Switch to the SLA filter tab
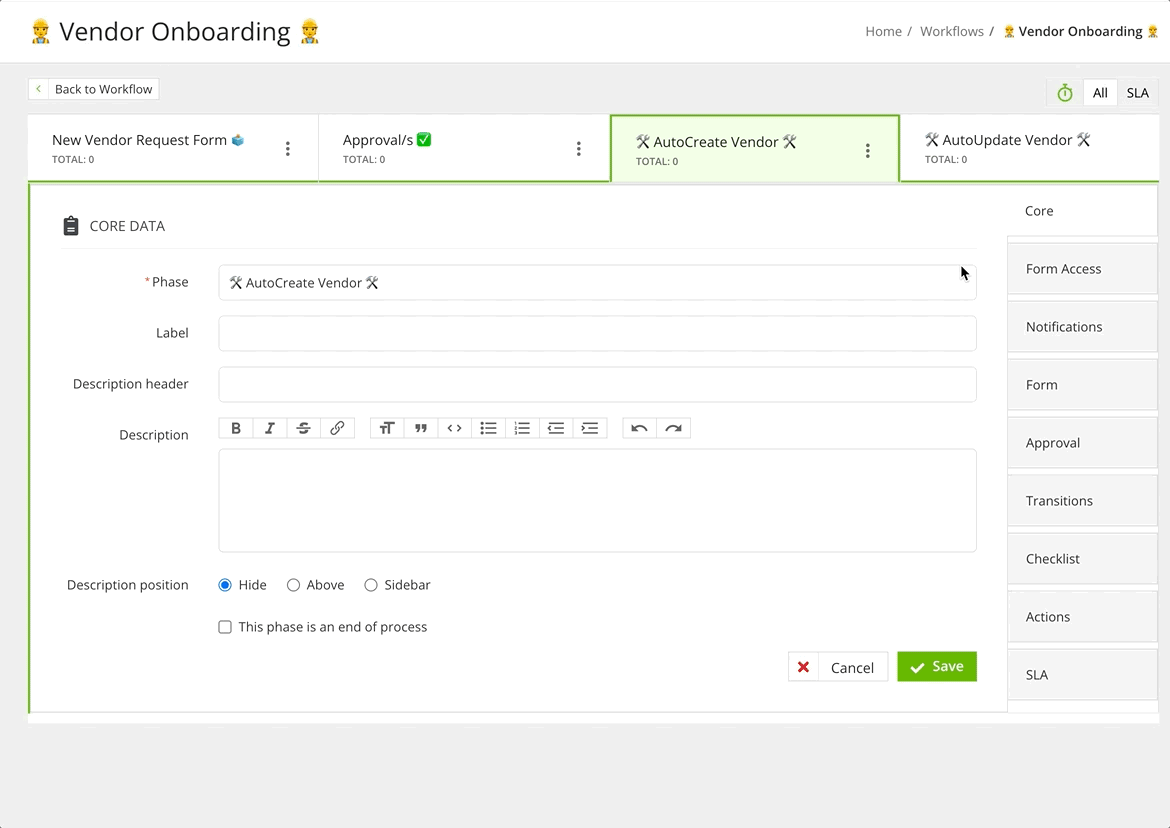 [1137, 92]
